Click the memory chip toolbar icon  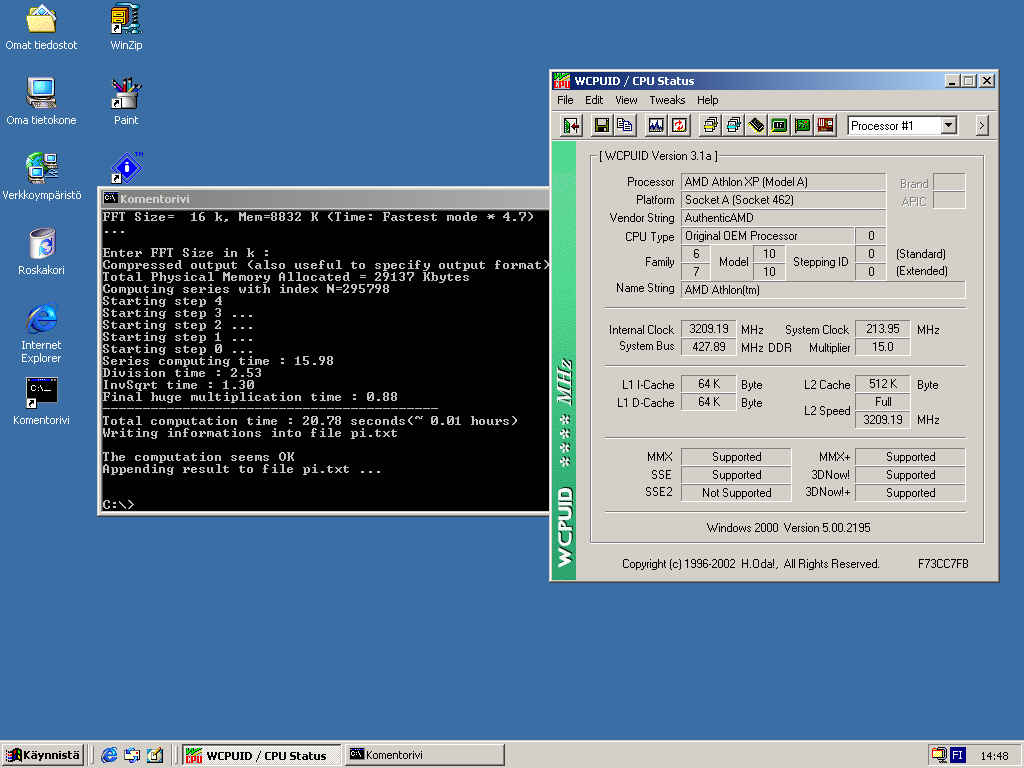point(757,125)
